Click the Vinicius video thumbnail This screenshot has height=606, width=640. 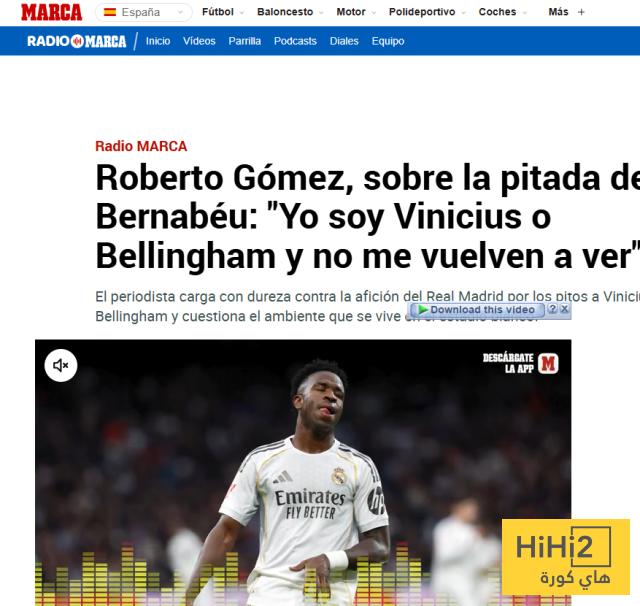pos(303,473)
